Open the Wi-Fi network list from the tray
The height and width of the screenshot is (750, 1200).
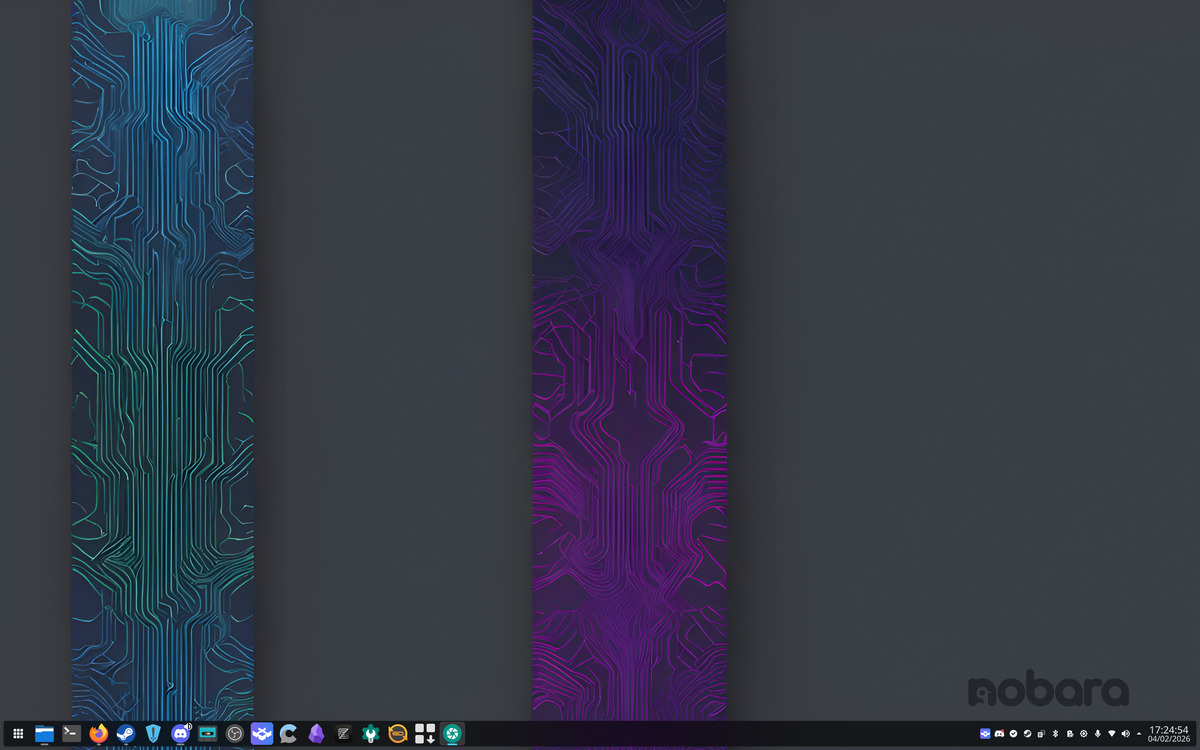click(x=1112, y=733)
